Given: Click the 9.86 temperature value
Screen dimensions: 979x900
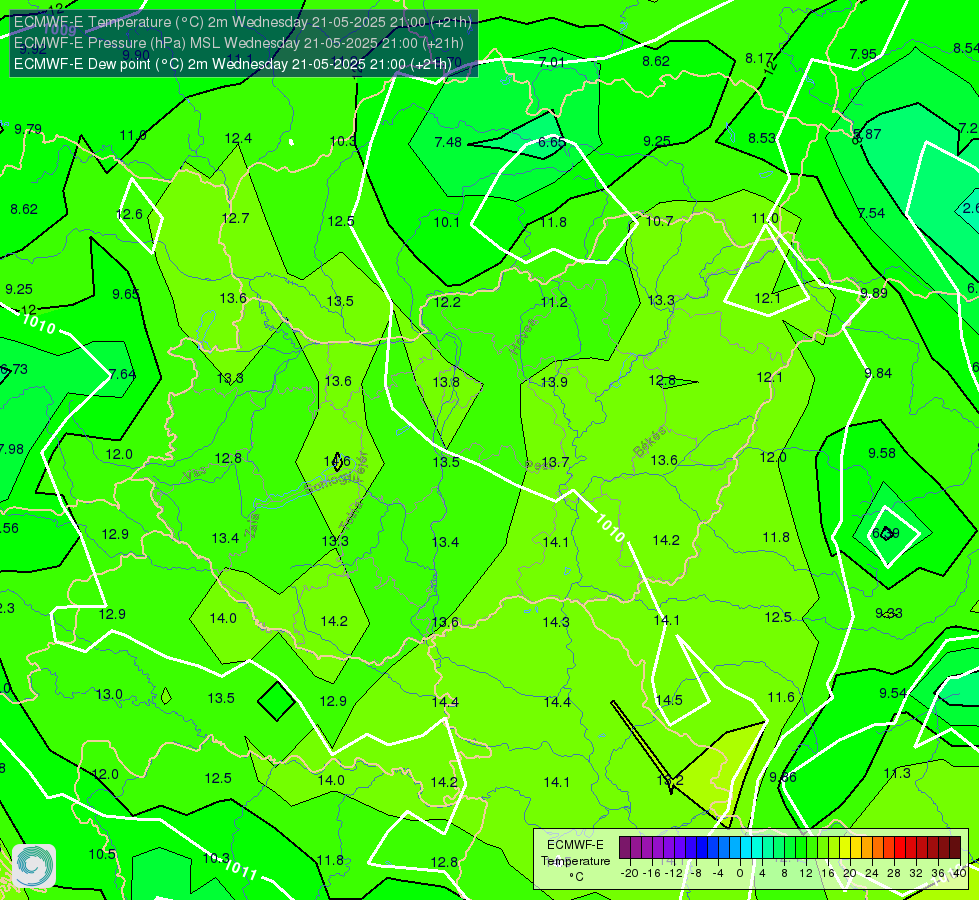Looking at the screenshot, I should (783, 778).
